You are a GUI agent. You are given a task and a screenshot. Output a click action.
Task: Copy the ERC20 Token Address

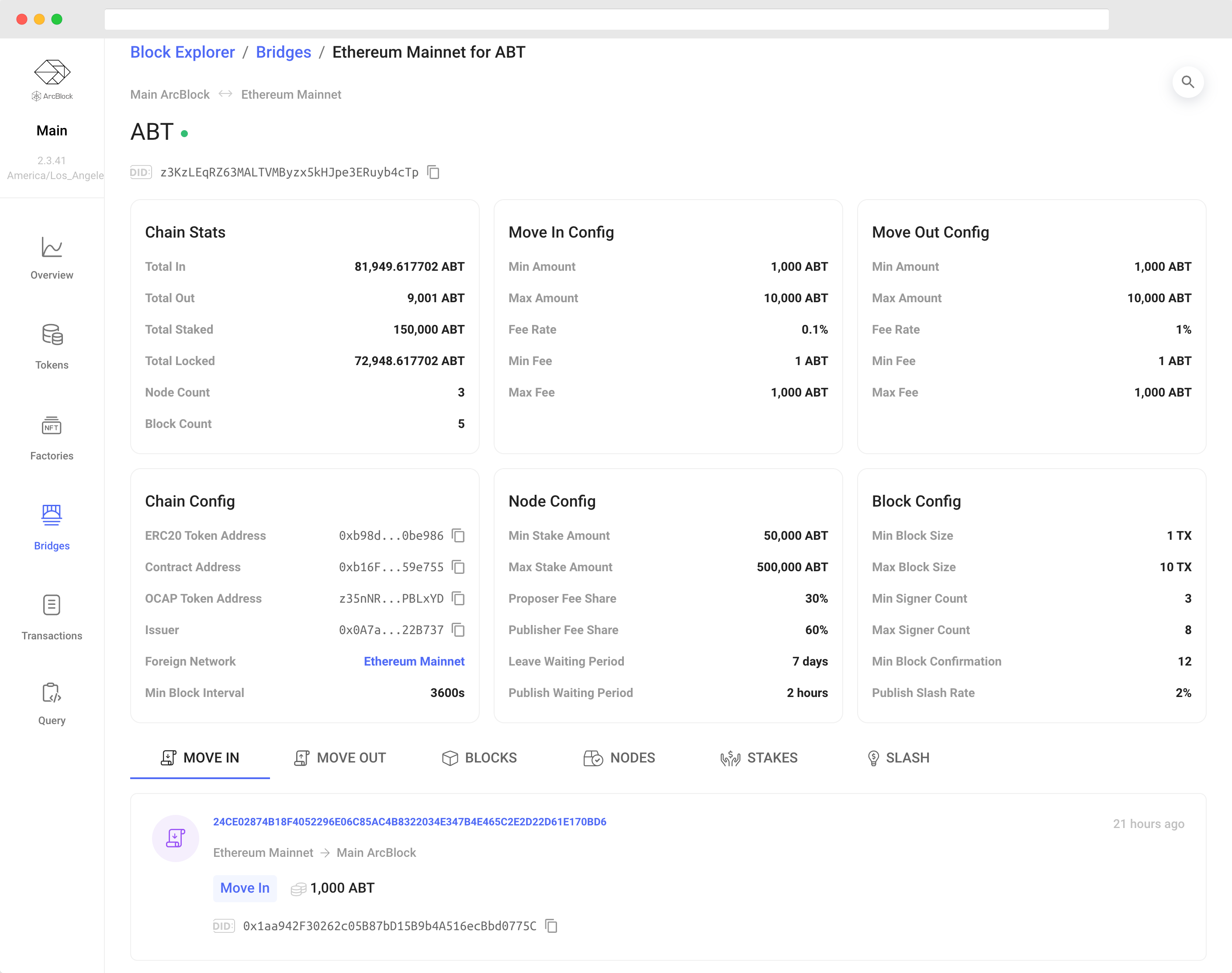tap(458, 535)
